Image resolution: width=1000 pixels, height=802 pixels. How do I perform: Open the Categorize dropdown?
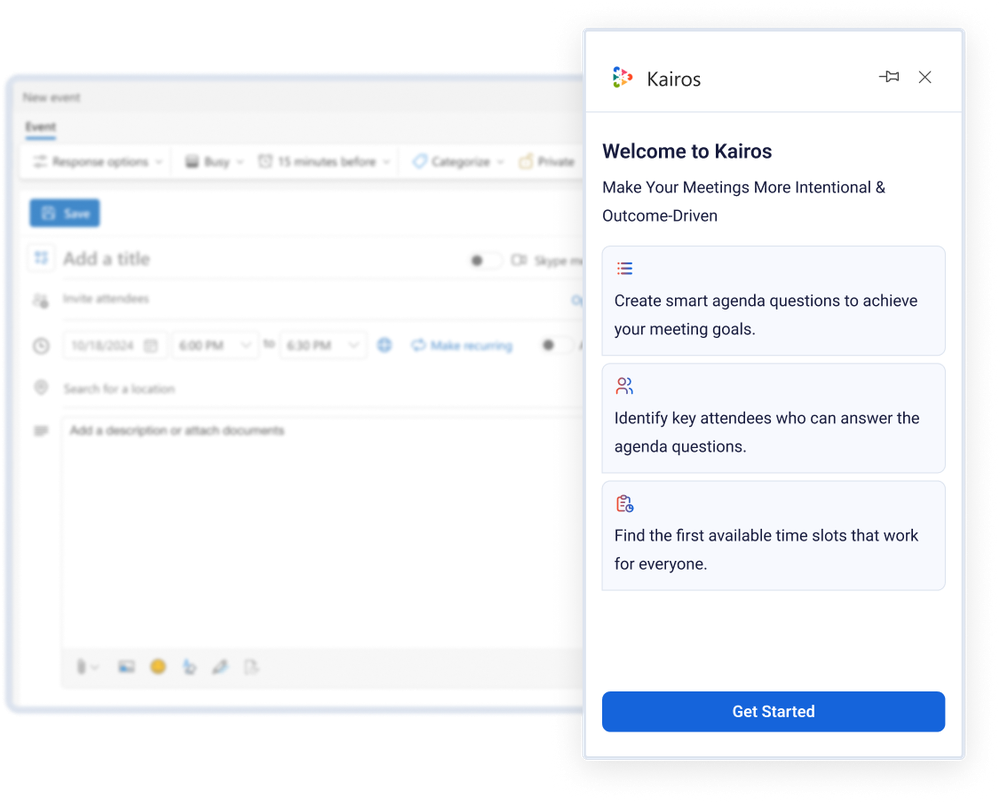pyautogui.click(x=457, y=162)
